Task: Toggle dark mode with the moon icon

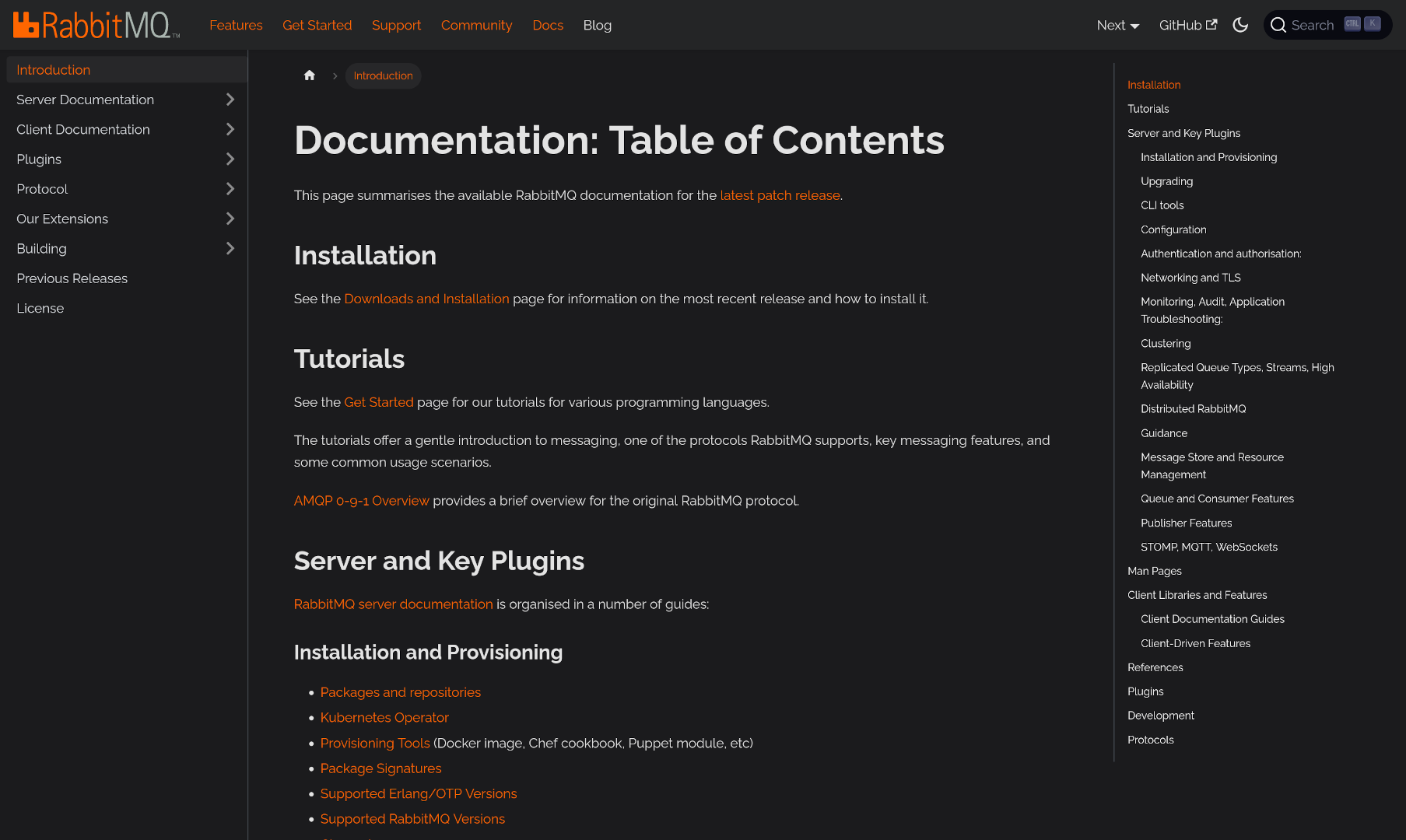Action: (1240, 24)
